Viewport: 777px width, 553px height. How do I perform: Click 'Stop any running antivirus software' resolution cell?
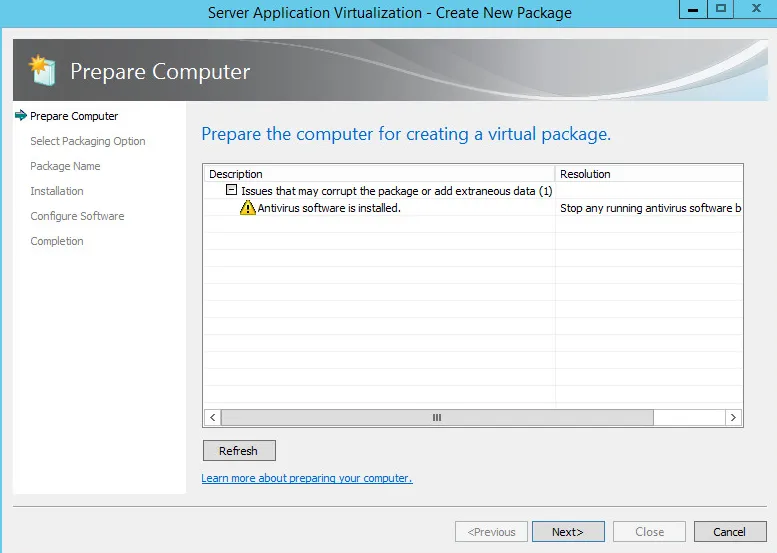click(649, 208)
